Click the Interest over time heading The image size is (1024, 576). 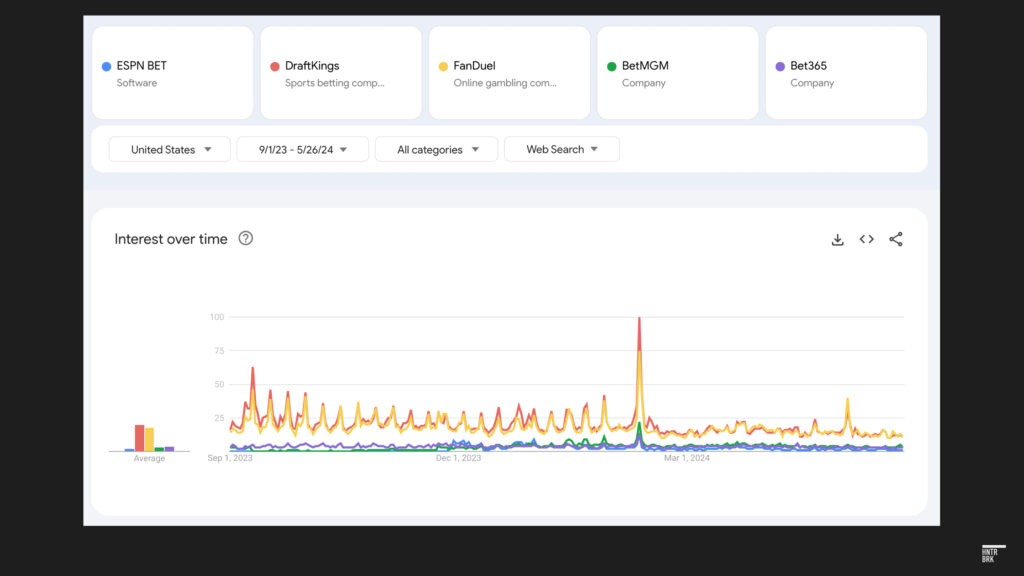click(171, 239)
